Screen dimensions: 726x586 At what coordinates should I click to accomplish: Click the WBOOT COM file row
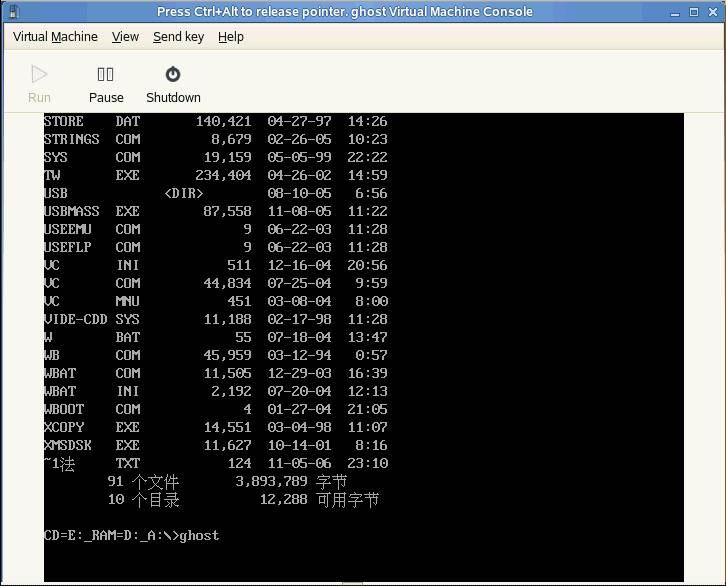[215, 409]
